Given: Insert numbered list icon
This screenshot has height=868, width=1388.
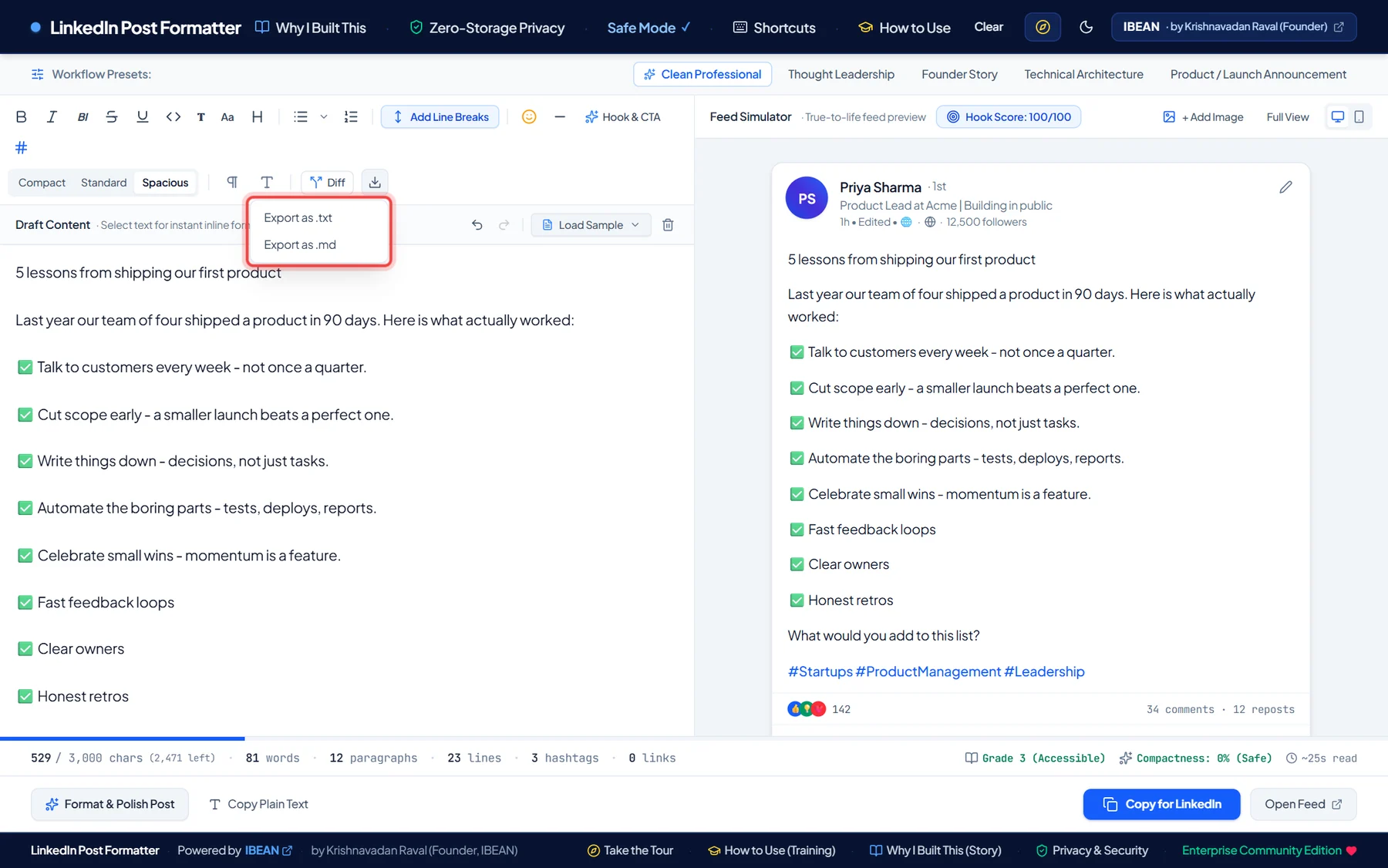Looking at the screenshot, I should pyautogui.click(x=351, y=117).
